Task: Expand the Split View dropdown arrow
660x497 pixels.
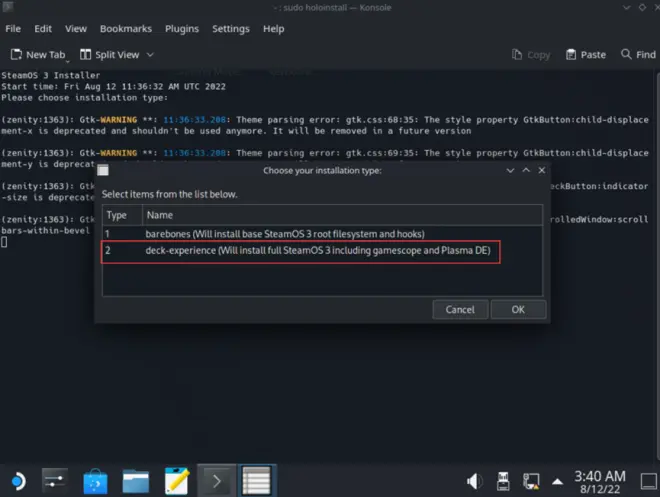Action: click(x=150, y=55)
